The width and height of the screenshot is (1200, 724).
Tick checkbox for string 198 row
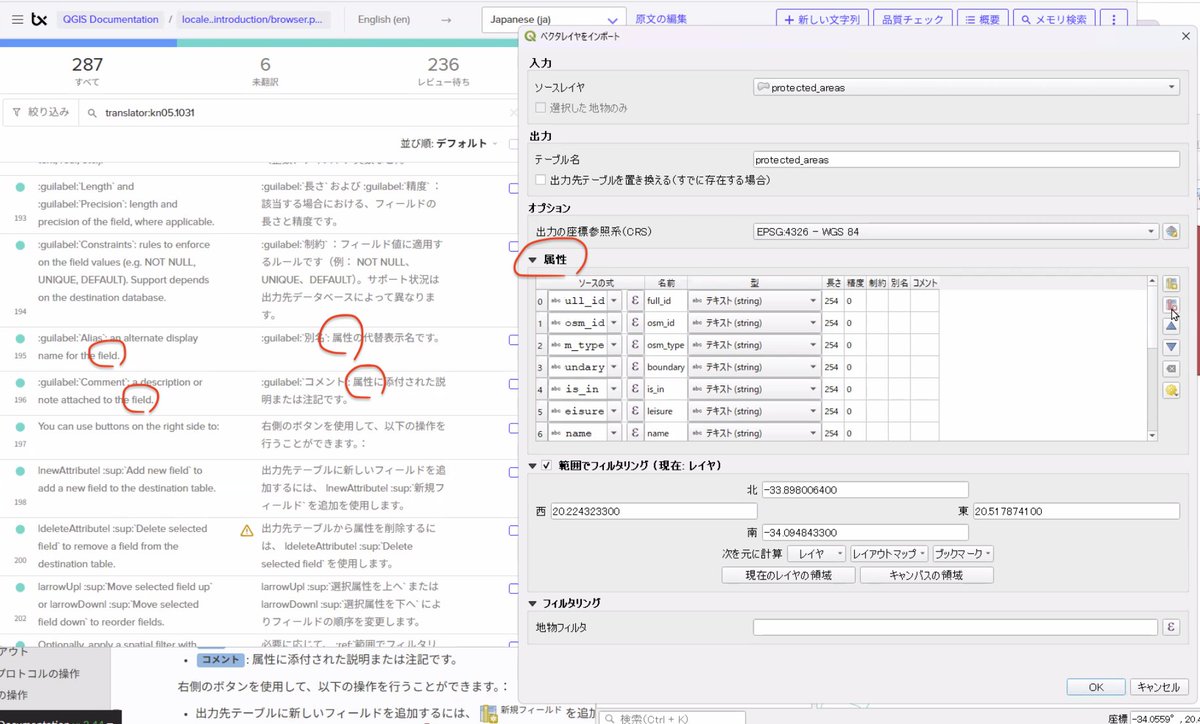click(513, 472)
